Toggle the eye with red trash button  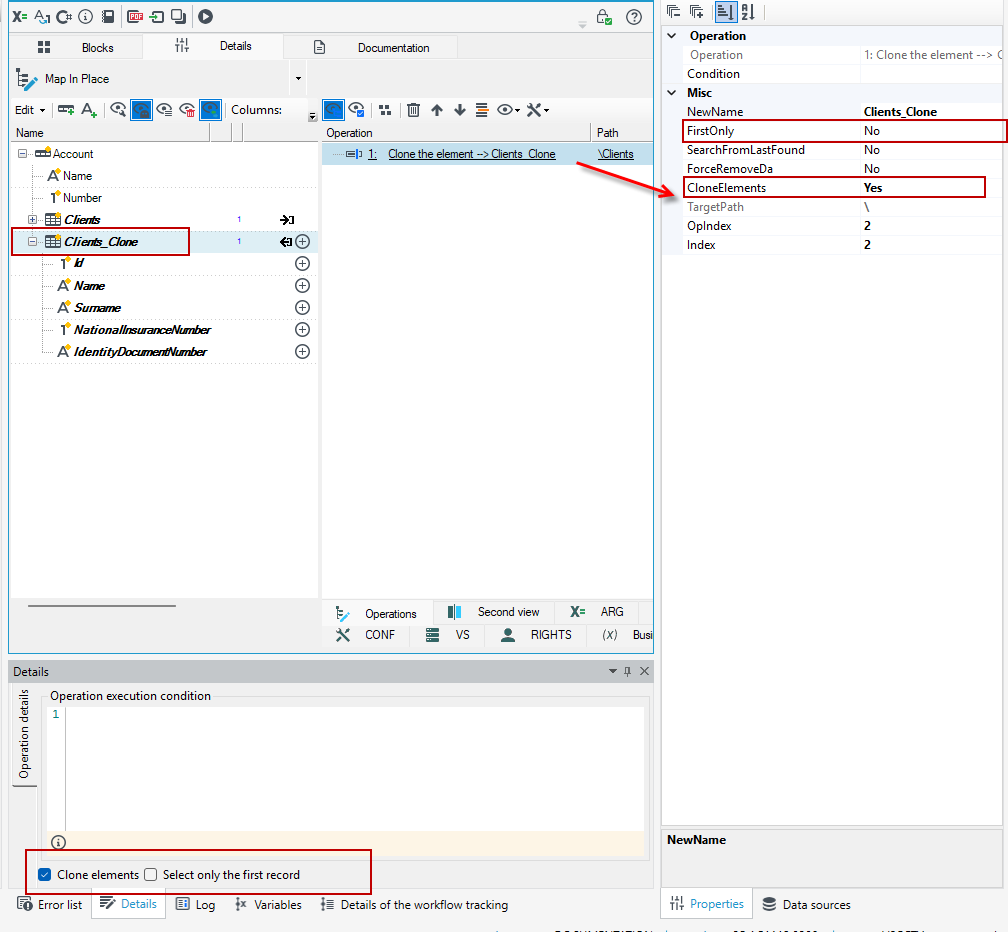click(x=187, y=110)
